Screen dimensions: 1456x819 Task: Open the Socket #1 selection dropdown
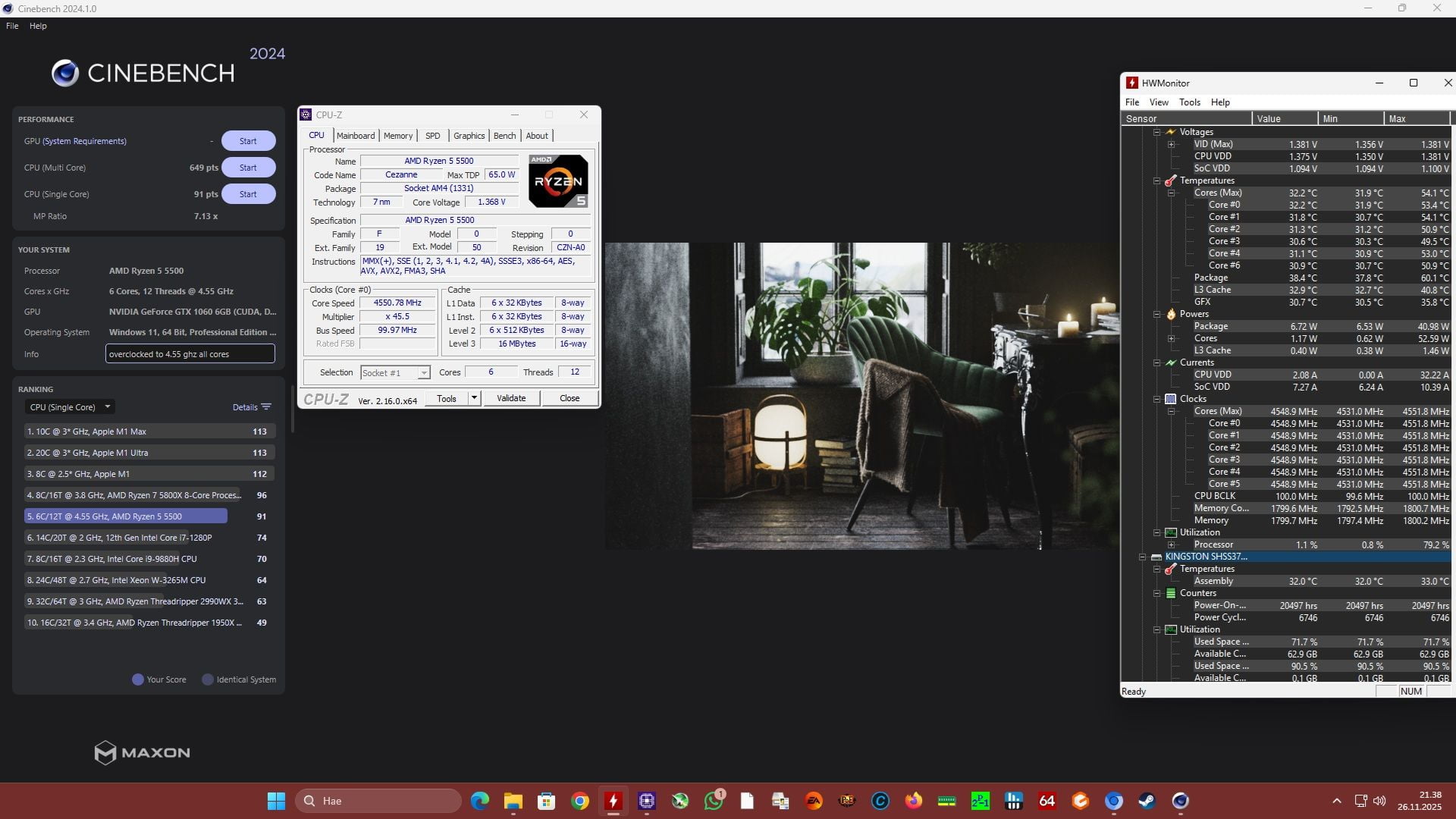tap(395, 372)
